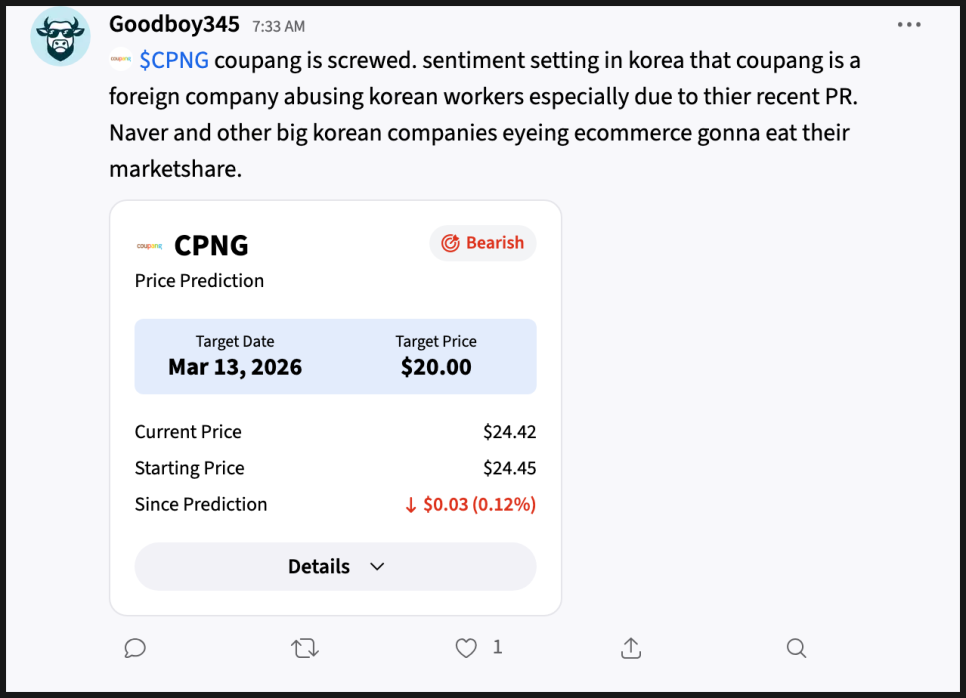Click the Coupang logo in the prediction card

pyautogui.click(x=149, y=245)
